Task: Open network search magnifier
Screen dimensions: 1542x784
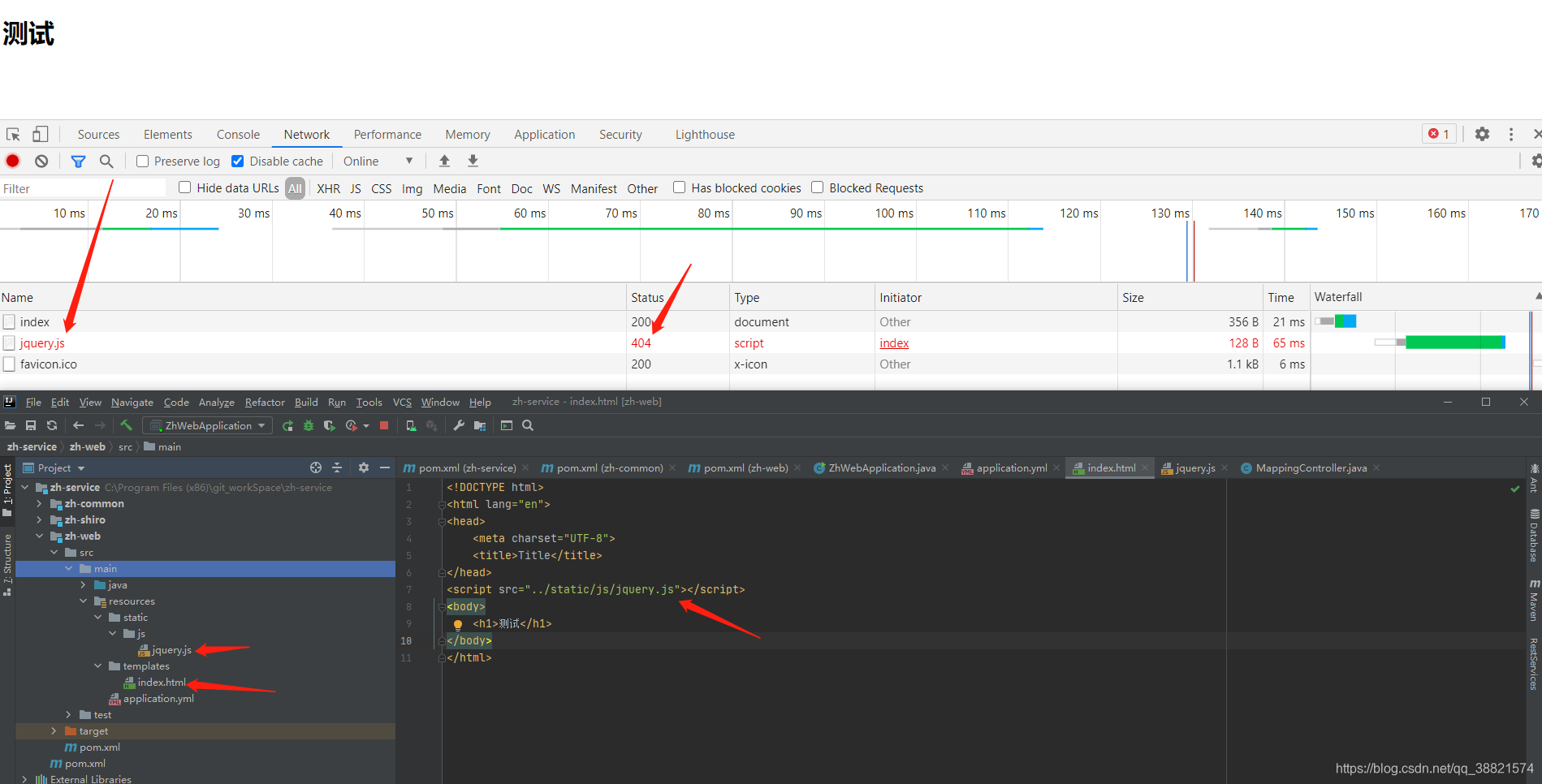Action: click(x=106, y=162)
